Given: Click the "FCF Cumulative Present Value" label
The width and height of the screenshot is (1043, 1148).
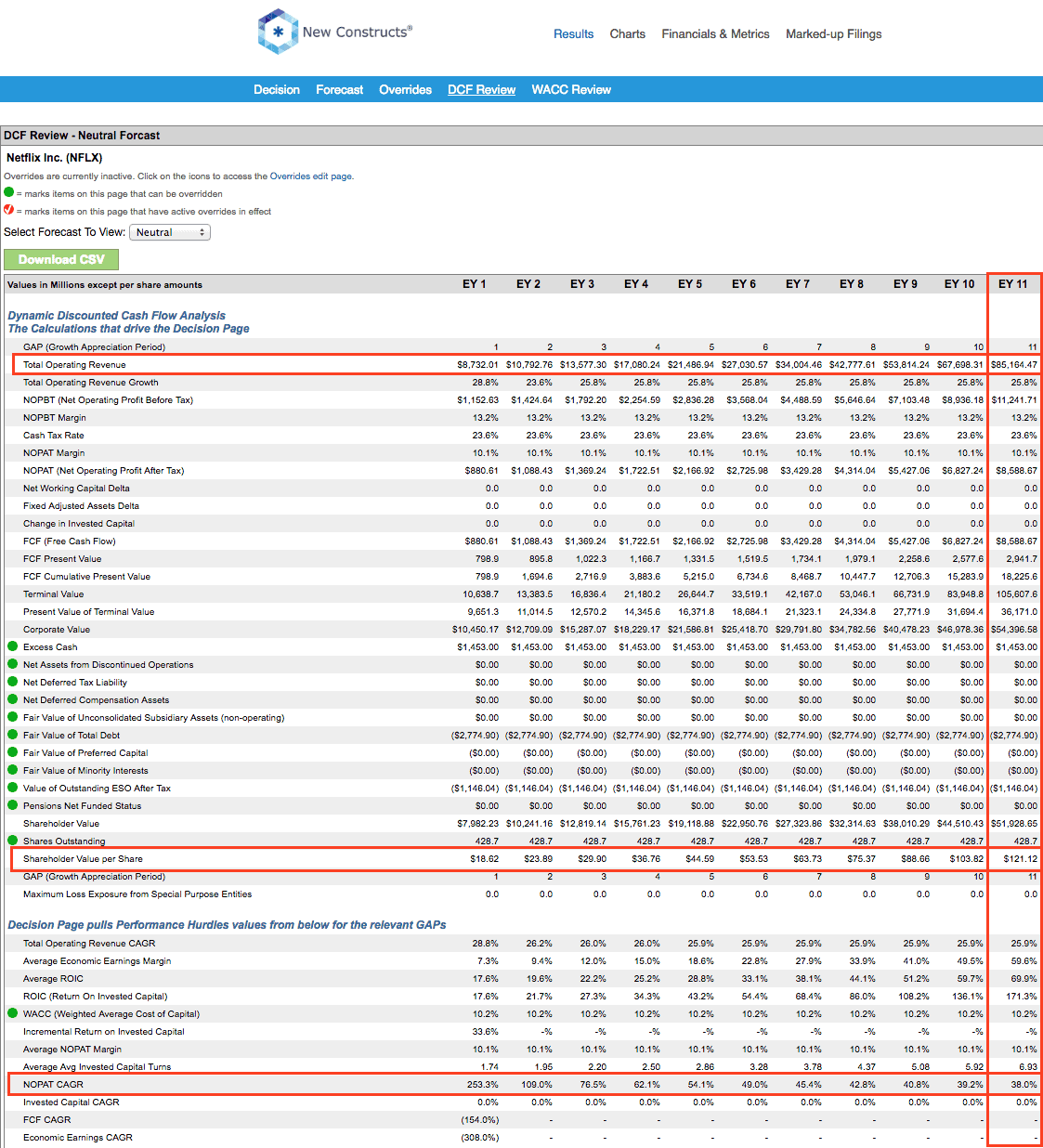Looking at the screenshot, I should click(86, 577).
